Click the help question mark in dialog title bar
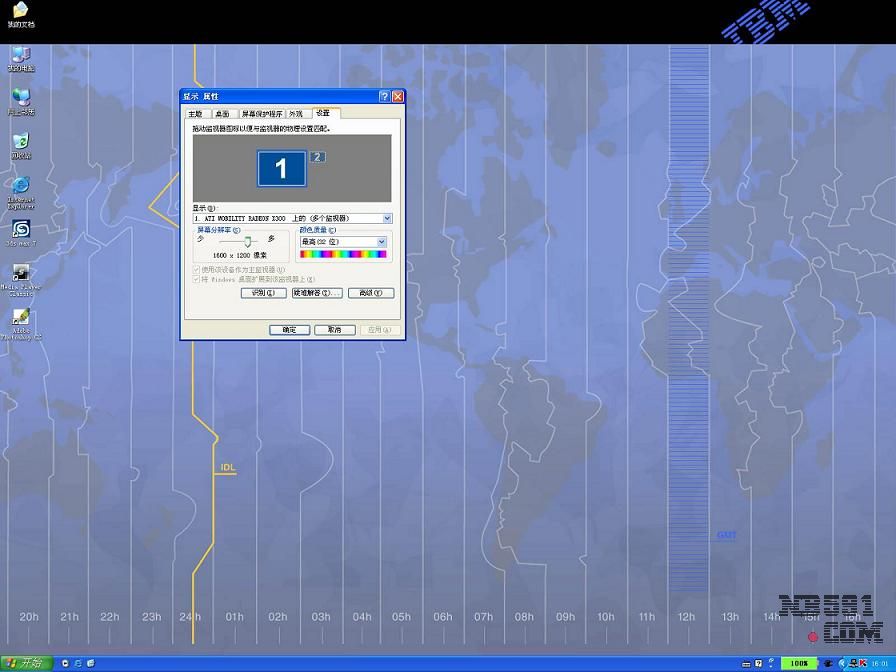Viewport: 896px width, 672px height. coord(384,97)
